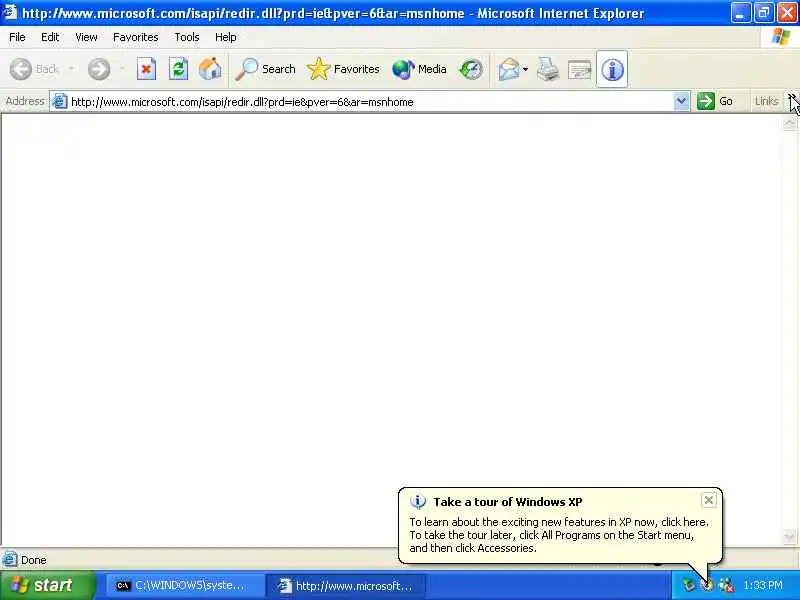Open the View menu
800x600 pixels.
point(86,37)
